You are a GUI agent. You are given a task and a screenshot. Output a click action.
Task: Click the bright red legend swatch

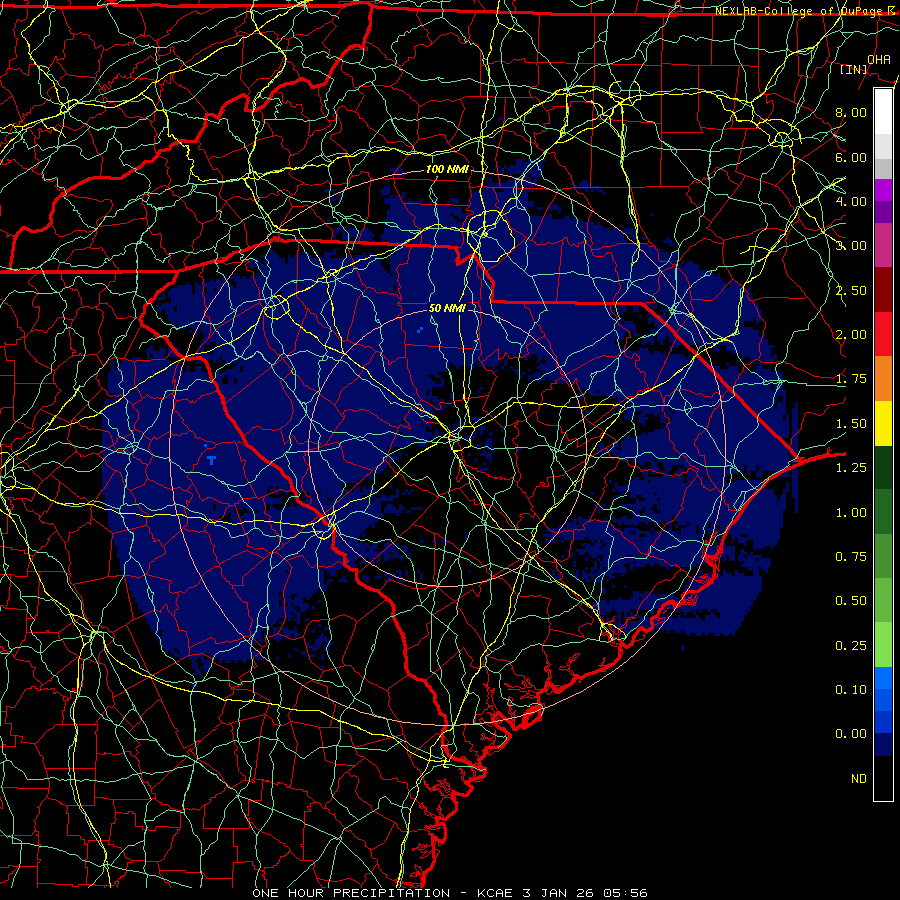click(883, 334)
